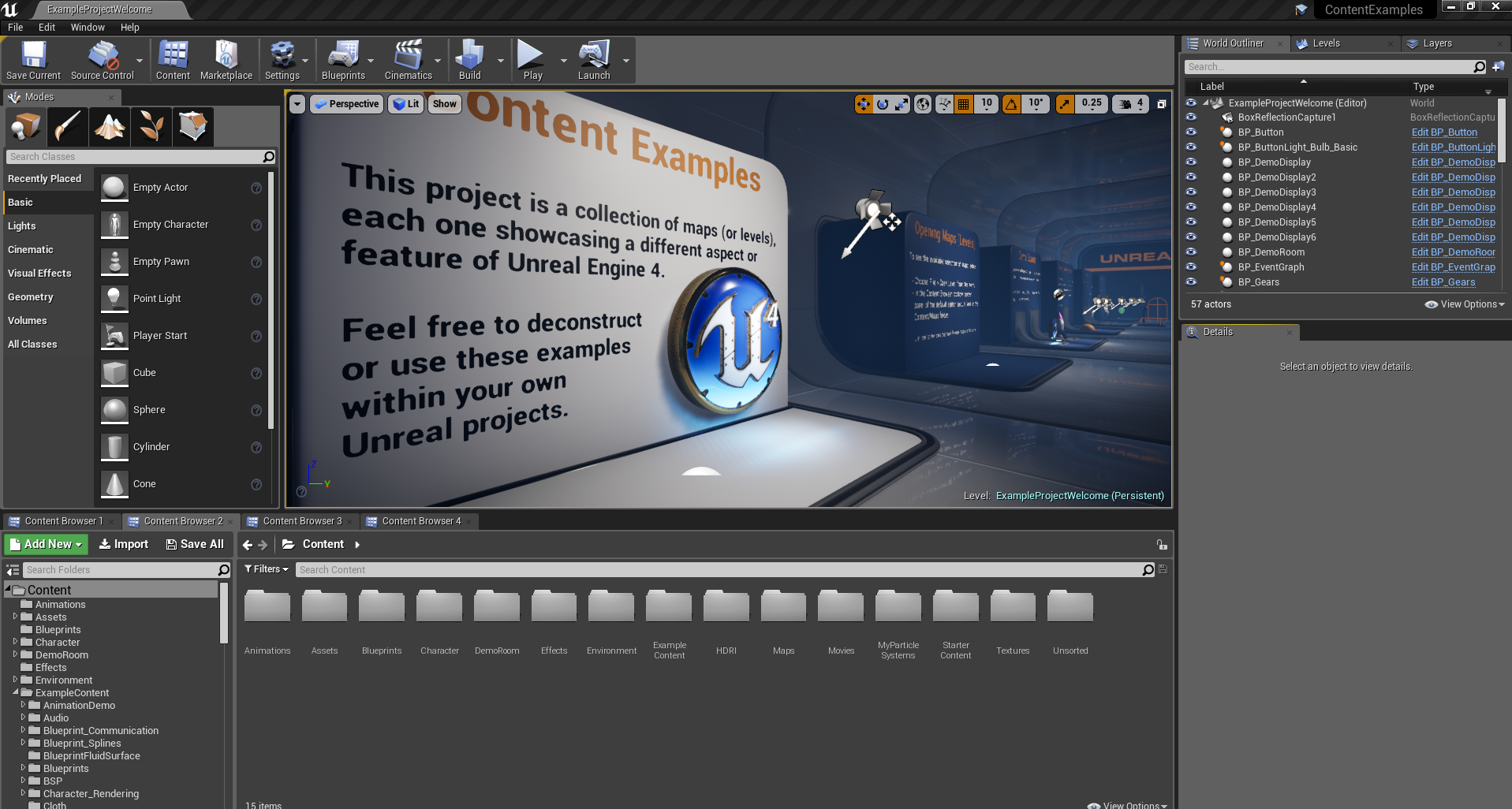Open the Filters dropdown in content browser
The height and width of the screenshot is (809, 1512).
pyautogui.click(x=267, y=569)
